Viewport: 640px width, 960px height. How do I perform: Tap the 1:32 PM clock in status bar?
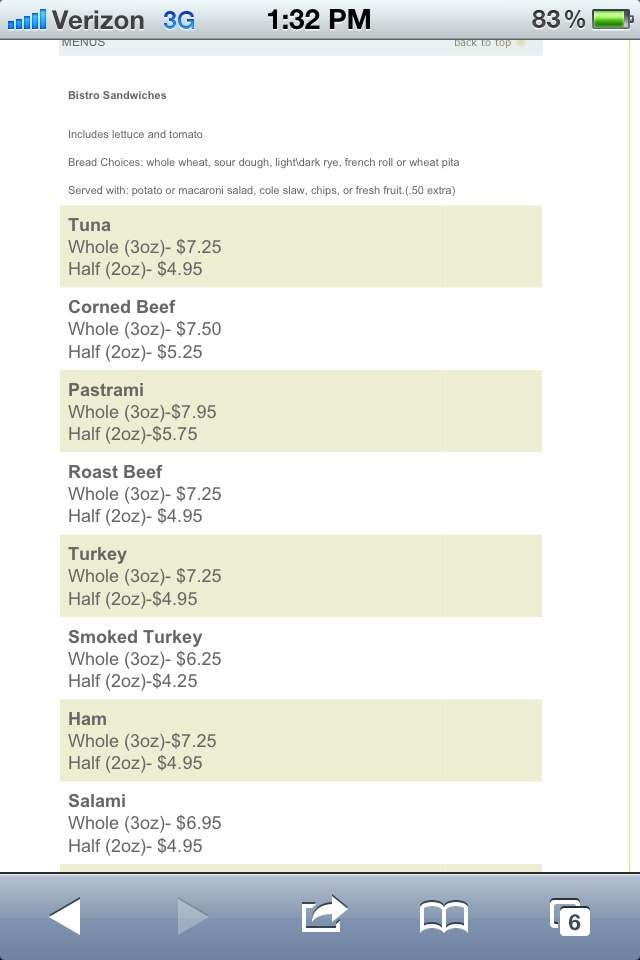319,19
